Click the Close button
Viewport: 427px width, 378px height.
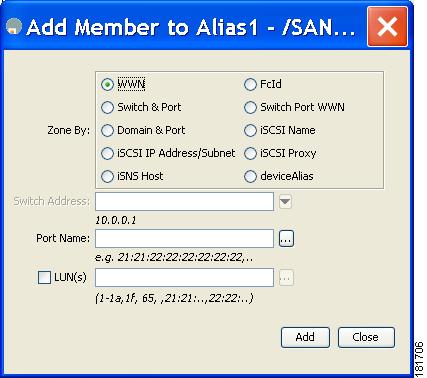coord(366,337)
